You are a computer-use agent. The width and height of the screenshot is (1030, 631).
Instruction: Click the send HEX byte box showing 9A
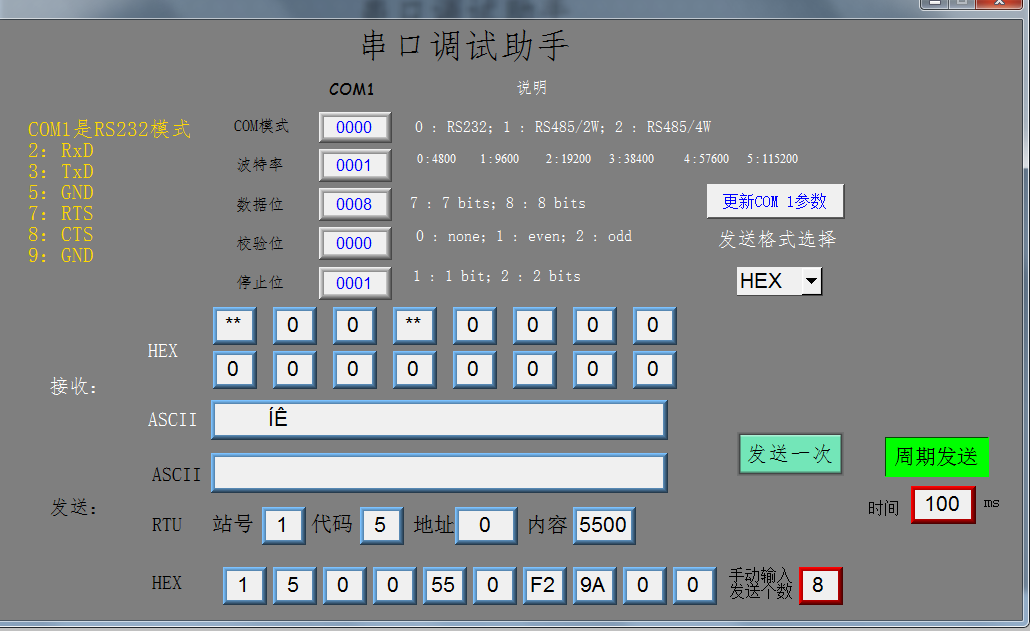point(593,585)
